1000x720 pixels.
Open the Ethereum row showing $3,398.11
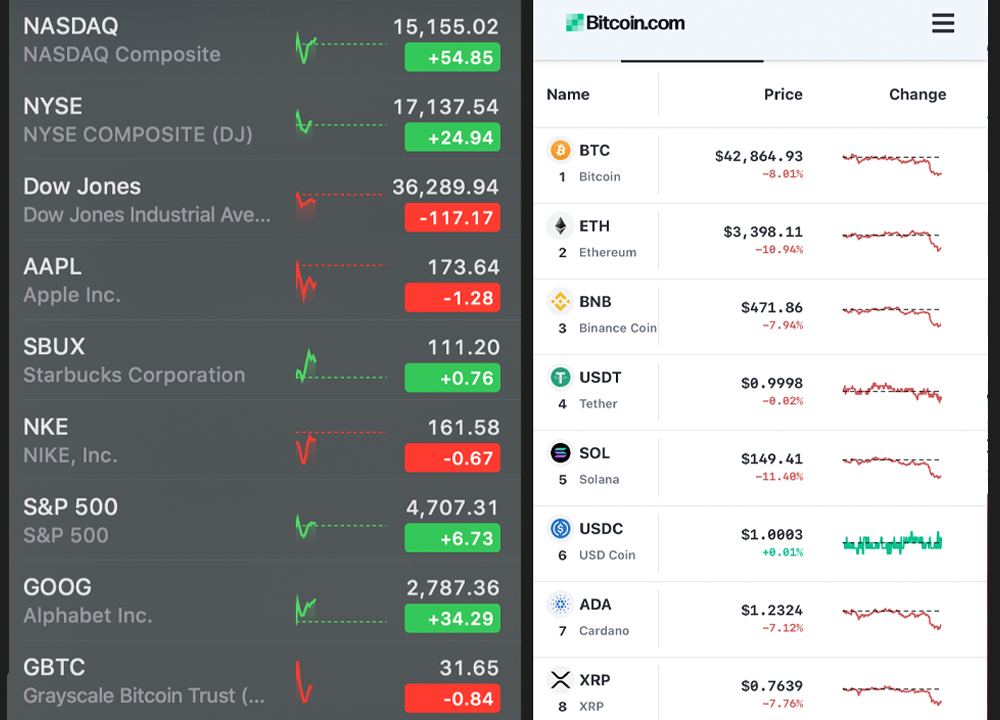760,236
